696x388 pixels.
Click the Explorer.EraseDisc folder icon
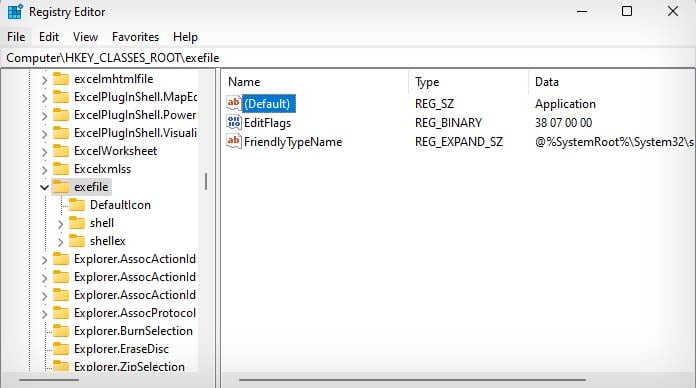pos(61,349)
